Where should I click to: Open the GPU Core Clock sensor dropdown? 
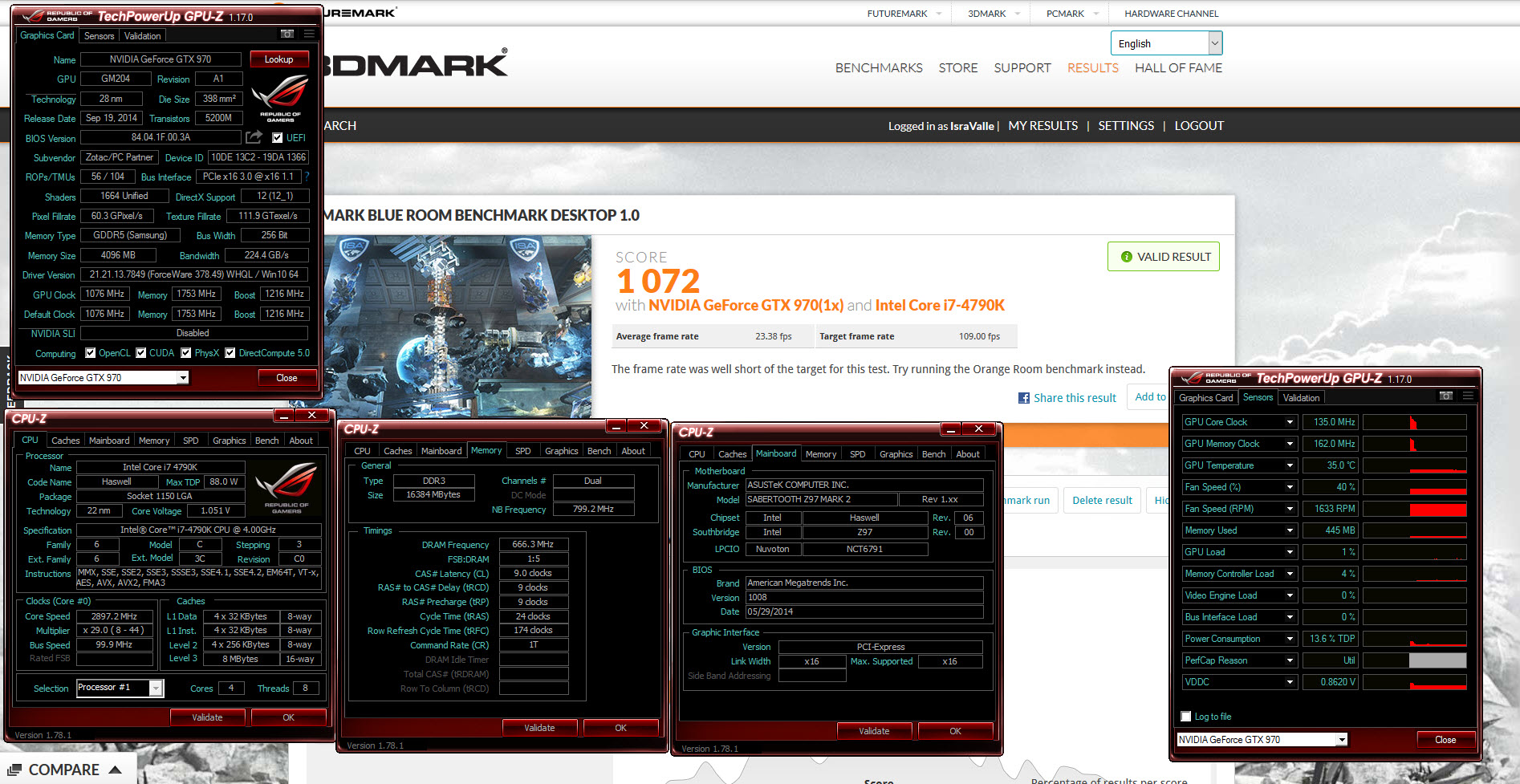coord(1290,422)
